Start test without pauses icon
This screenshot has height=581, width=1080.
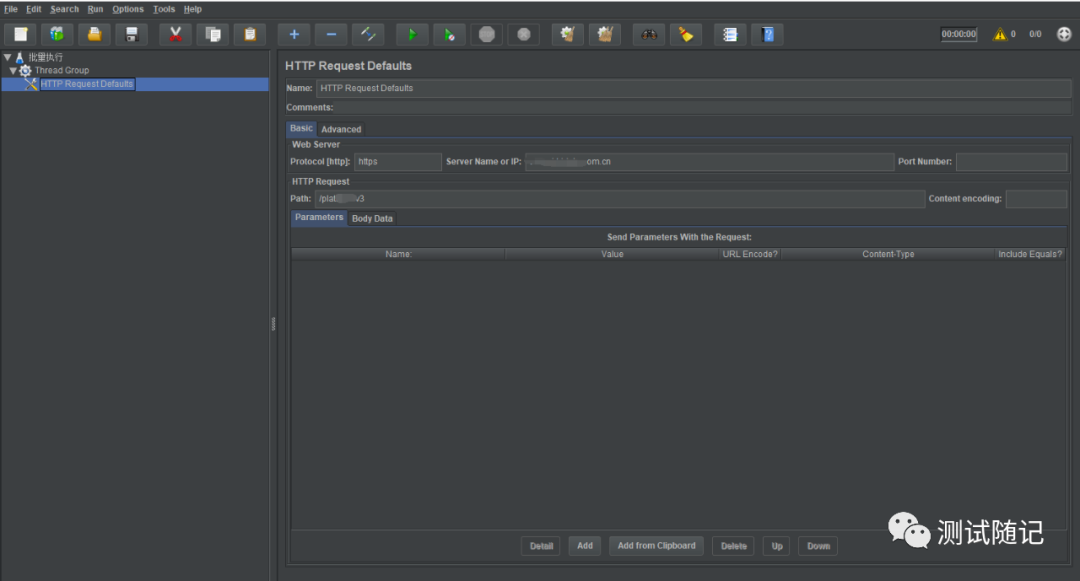(450, 34)
